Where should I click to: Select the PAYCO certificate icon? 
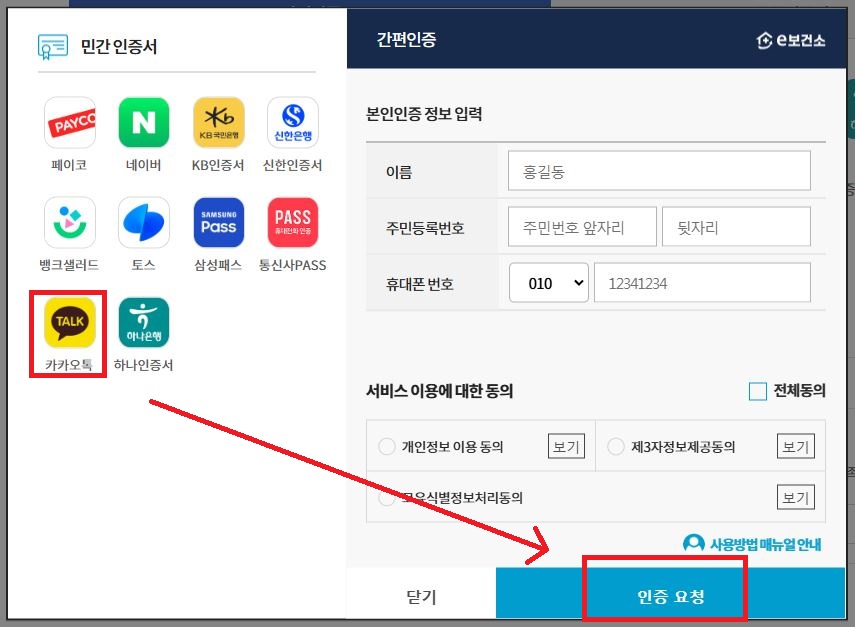(70, 123)
